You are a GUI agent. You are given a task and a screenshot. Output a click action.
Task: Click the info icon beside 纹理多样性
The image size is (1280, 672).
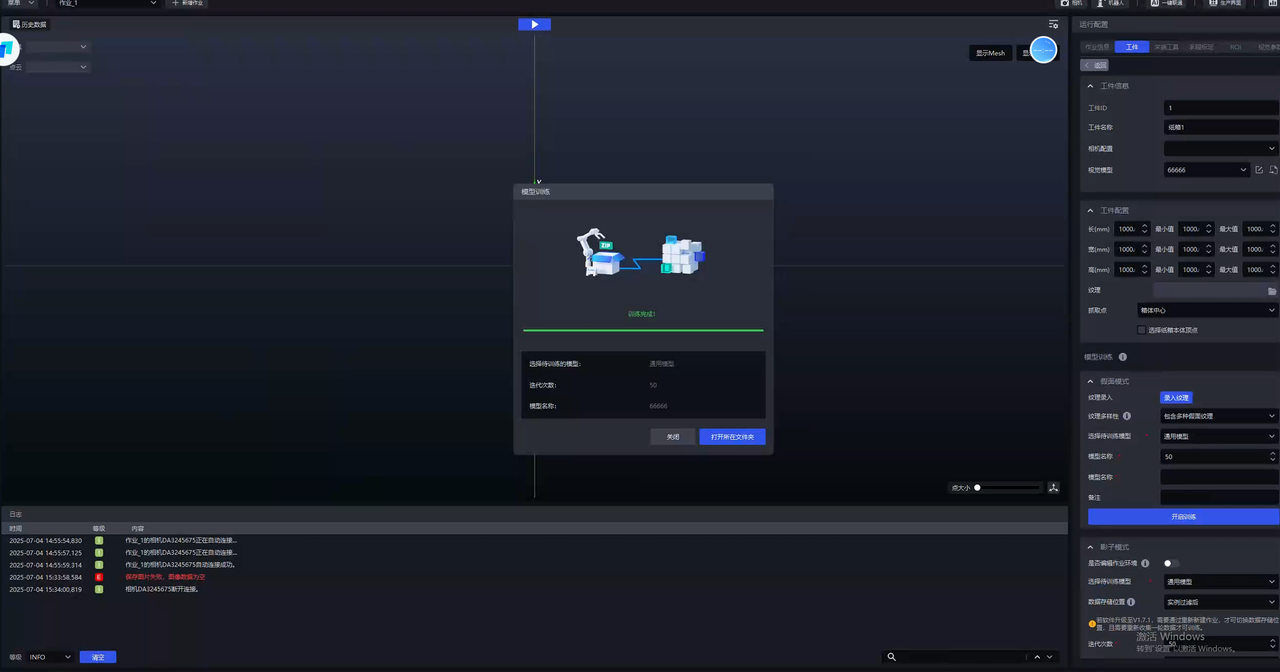pos(1127,416)
